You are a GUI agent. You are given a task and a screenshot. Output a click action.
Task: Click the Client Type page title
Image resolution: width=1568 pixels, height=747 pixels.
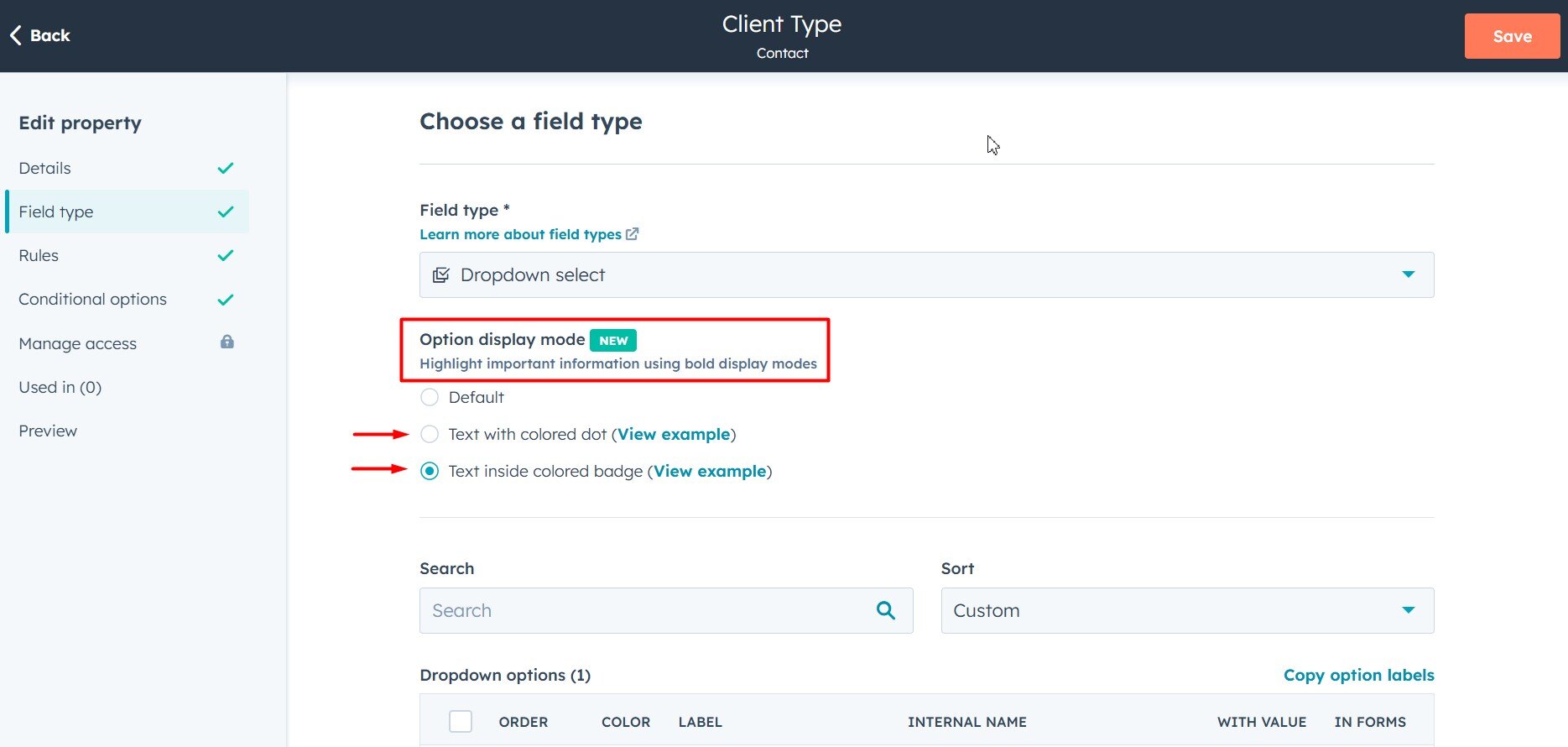tap(782, 24)
